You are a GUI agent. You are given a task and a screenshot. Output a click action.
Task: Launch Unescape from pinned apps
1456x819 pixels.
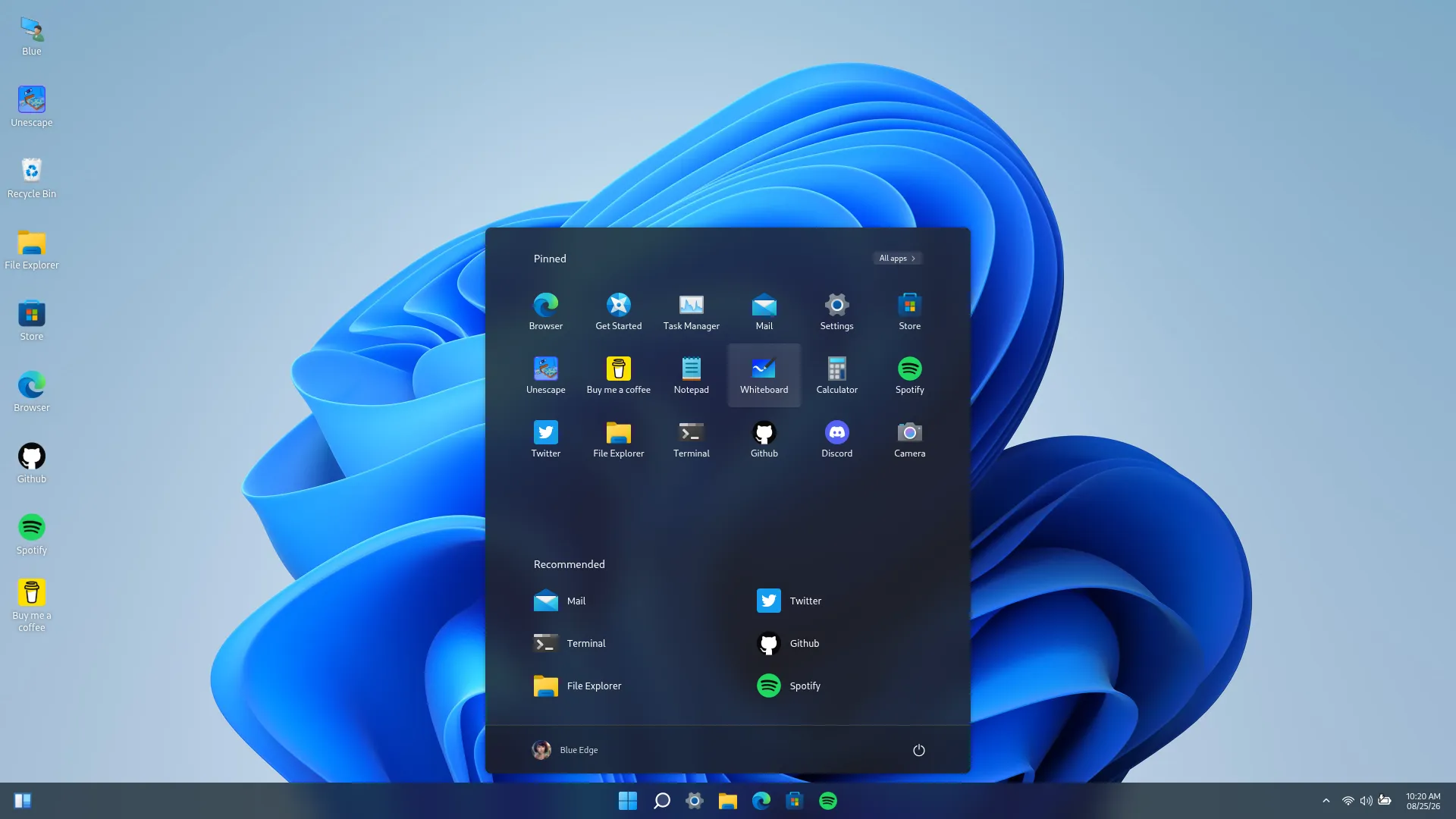point(546,375)
